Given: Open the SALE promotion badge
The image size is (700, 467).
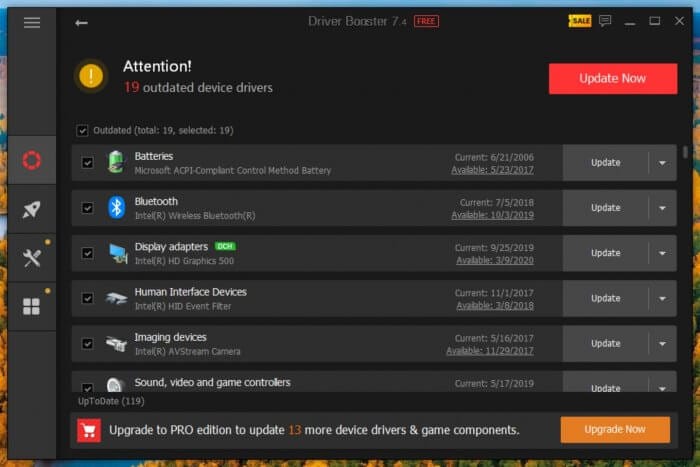Looking at the screenshot, I should click(579, 21).
